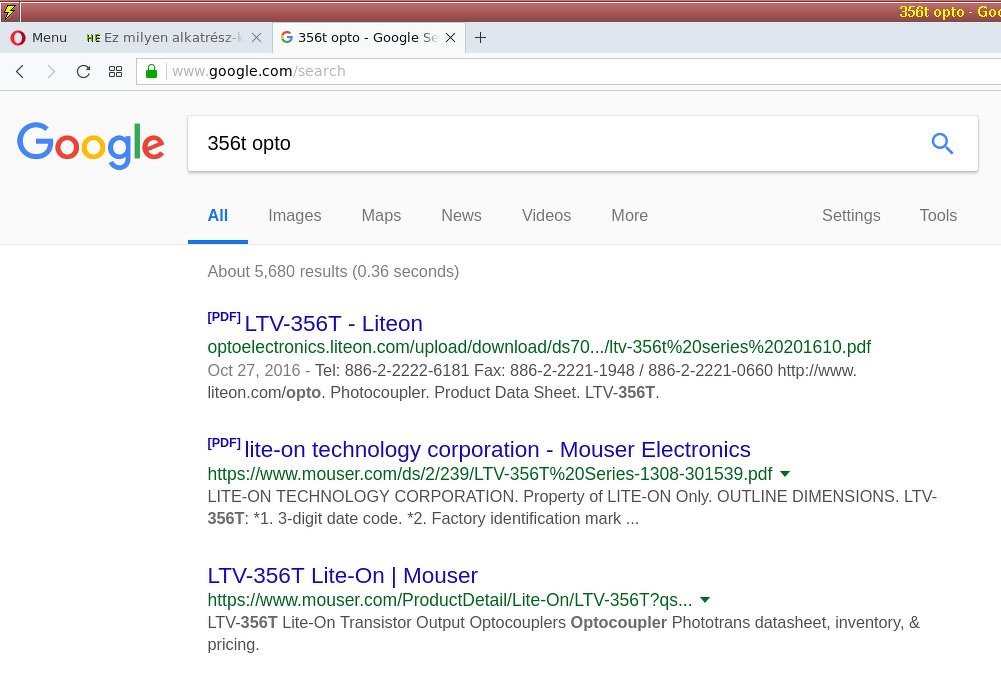The image size is (1001, 674).
Task: Reload the current page
Action: tap(83, 71)
